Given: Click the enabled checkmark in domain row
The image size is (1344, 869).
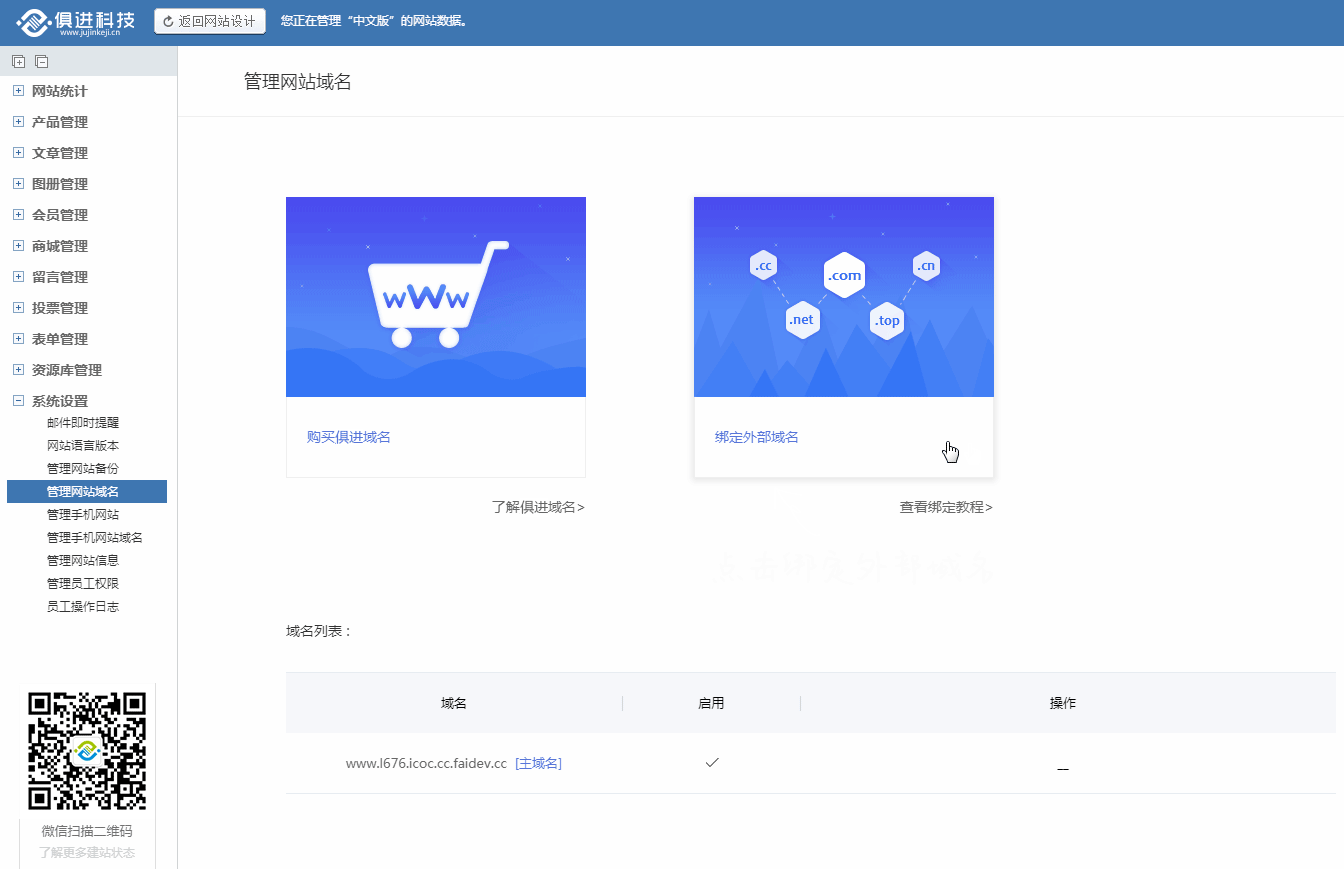Looking at the screenshot, I should click(x=711, y=763).
